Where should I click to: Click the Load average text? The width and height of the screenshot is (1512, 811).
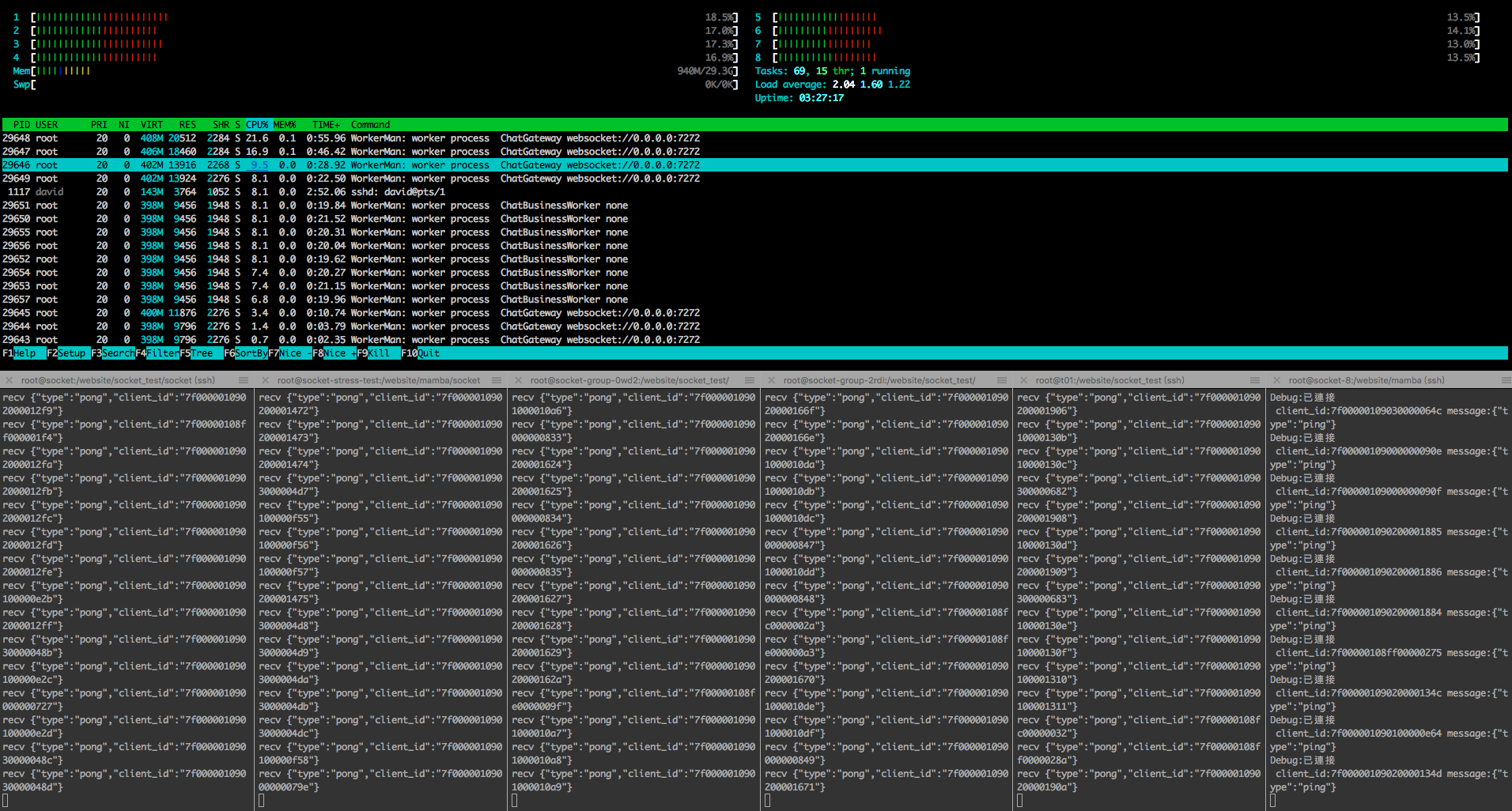(833, 85)
